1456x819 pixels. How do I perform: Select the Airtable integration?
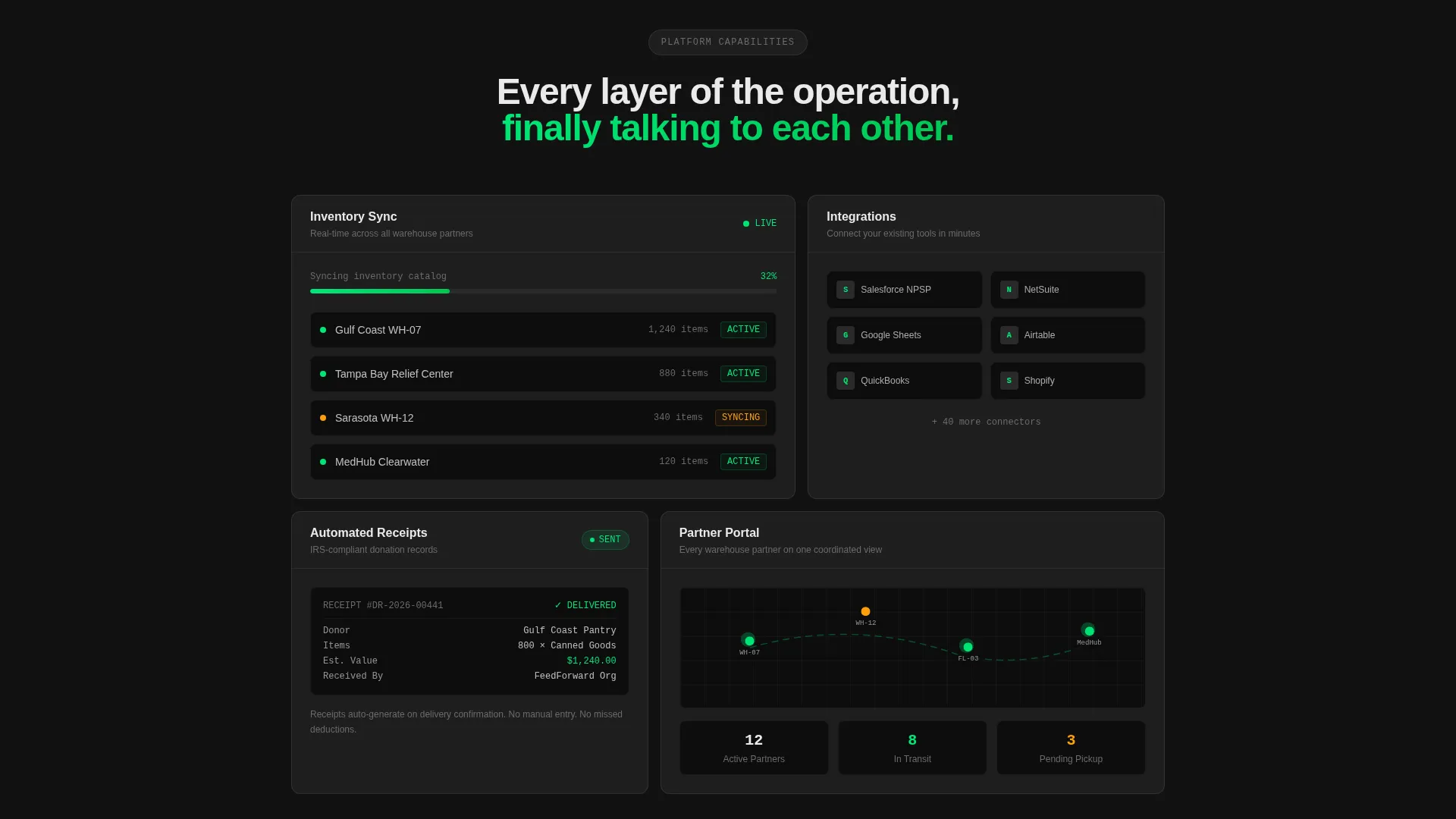(x=1068, y=335)
